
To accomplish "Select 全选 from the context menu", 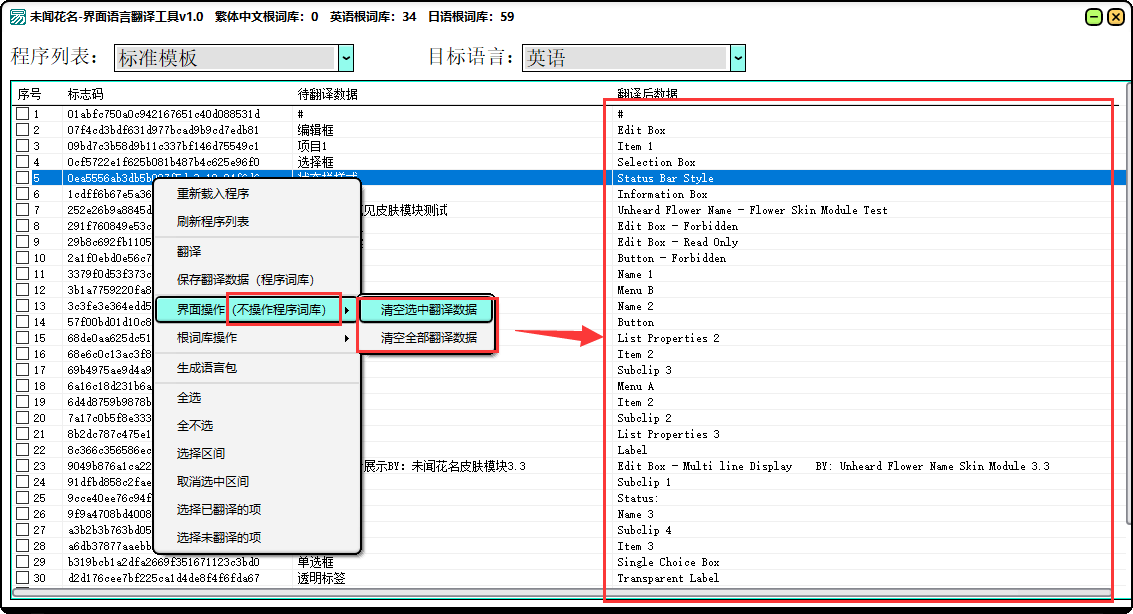I will tap(189, 398).
